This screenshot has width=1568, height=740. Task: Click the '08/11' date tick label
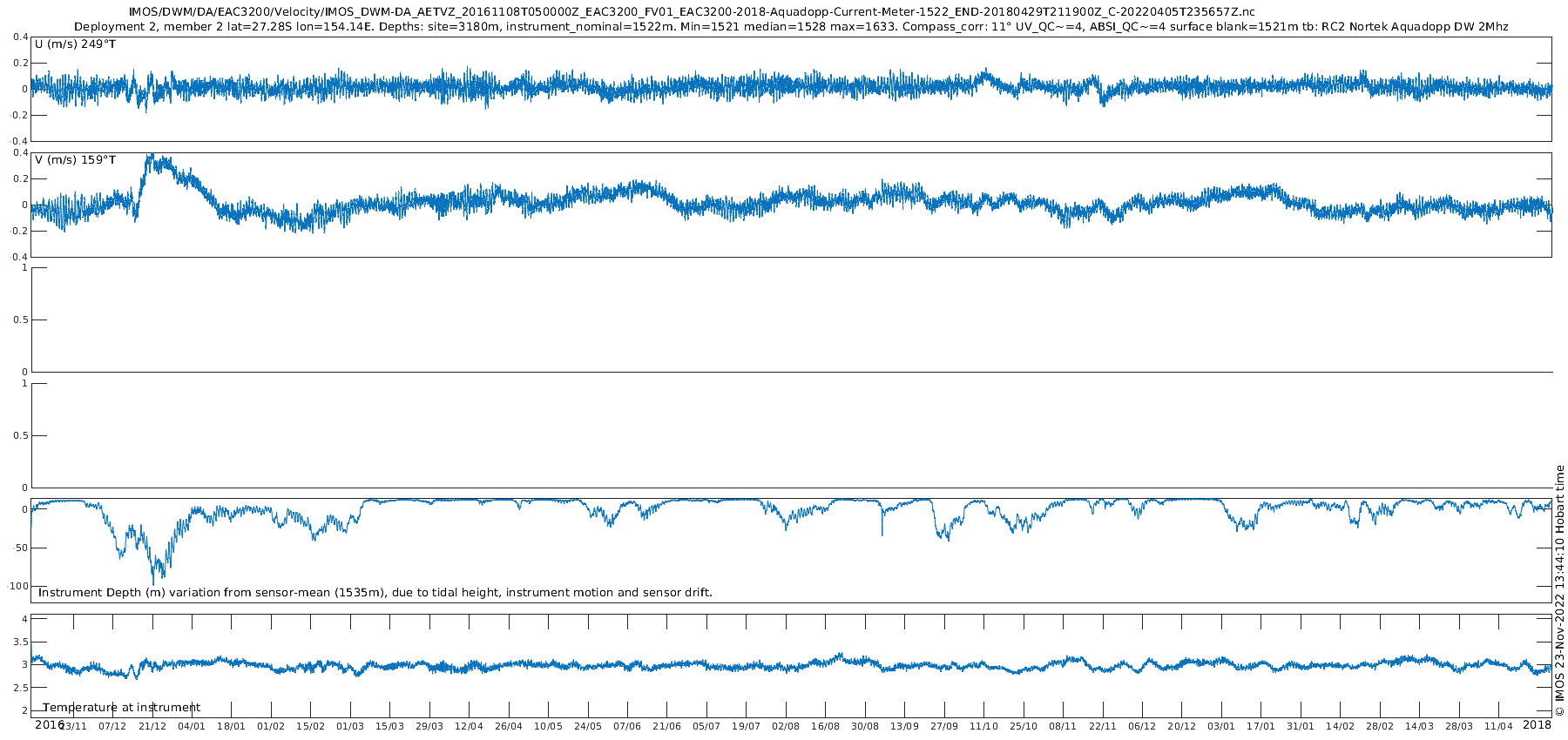[x=1063, y=726]
